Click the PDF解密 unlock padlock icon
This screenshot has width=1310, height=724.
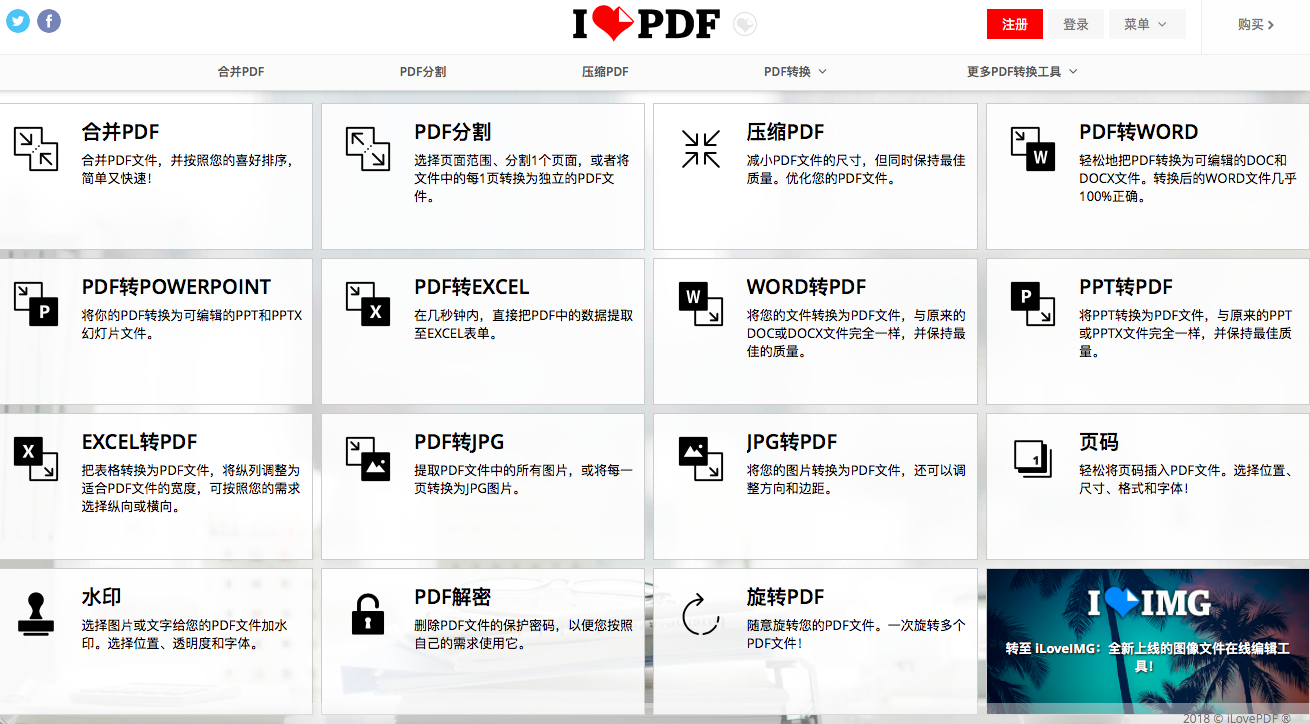(x=367, y=613)
